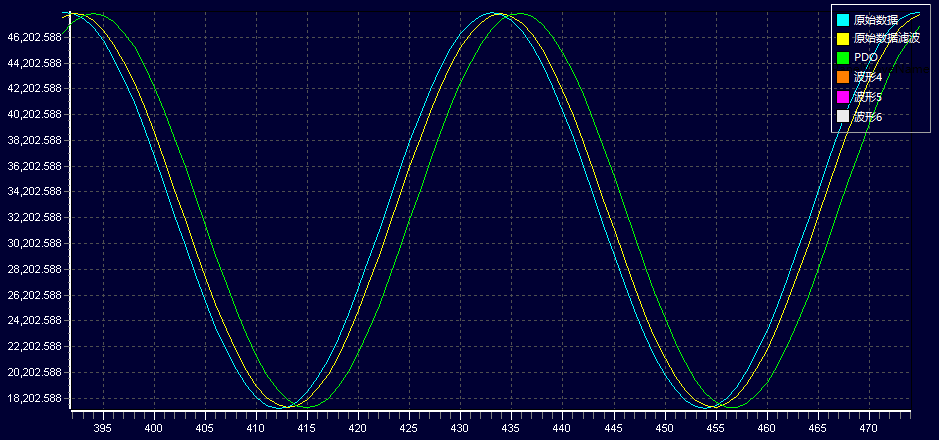Click the 395 tick on the x-axis
Image resolution: width=939 pixels, height=440 pixels.
click(102, 427)
